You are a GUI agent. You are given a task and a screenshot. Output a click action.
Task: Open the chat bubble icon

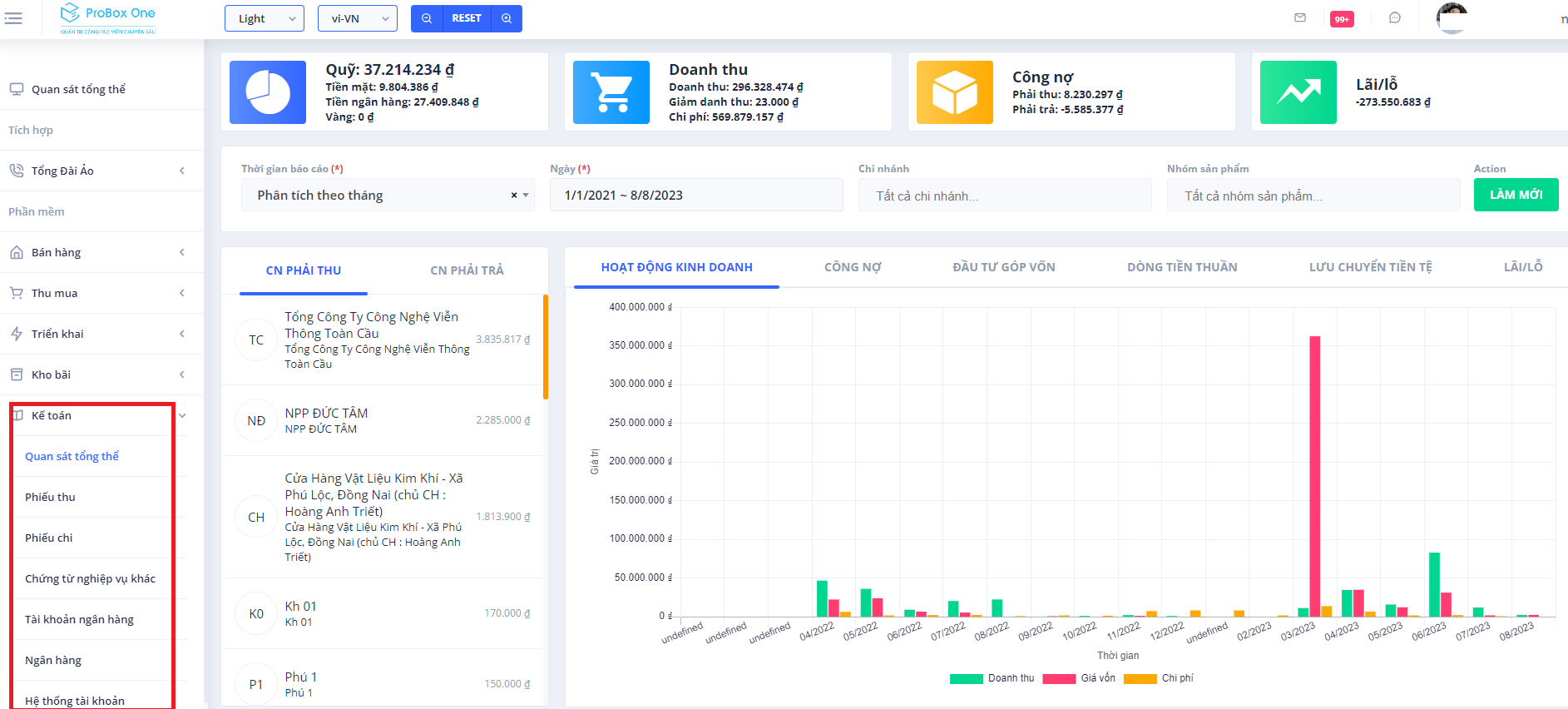(1395, 17)
